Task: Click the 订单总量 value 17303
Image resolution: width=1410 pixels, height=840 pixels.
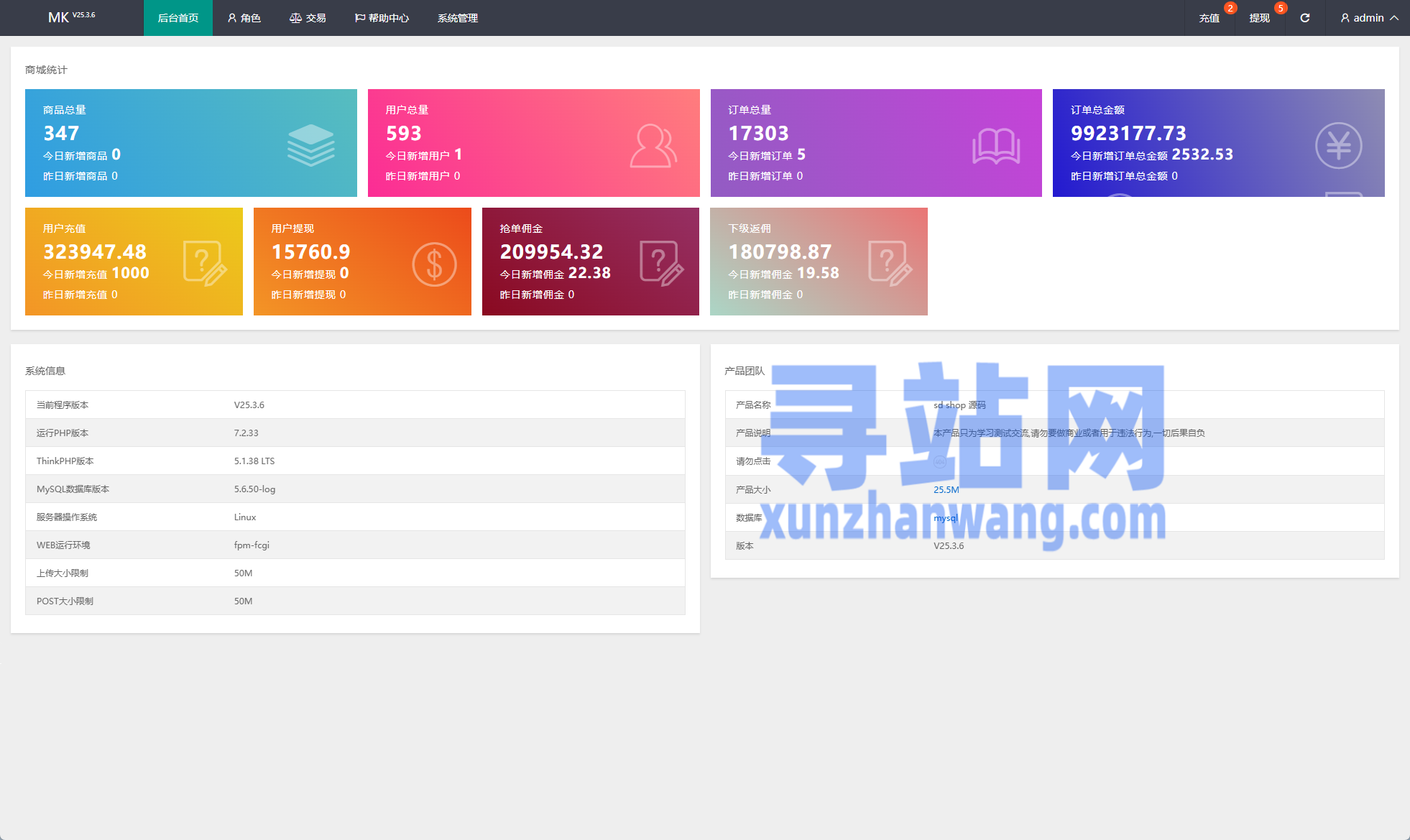Action: pyautogui.click(x=759, y=133)
